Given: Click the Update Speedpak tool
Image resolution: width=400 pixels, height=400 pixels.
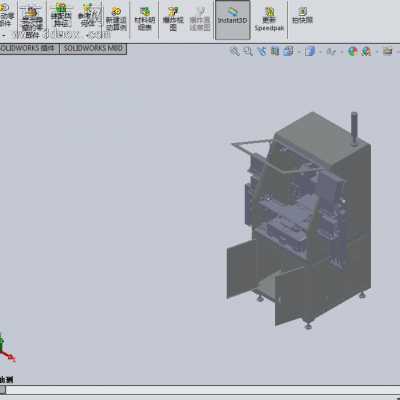Looking at the screenshot, I should pyautogui.click(x=269, y=19).
